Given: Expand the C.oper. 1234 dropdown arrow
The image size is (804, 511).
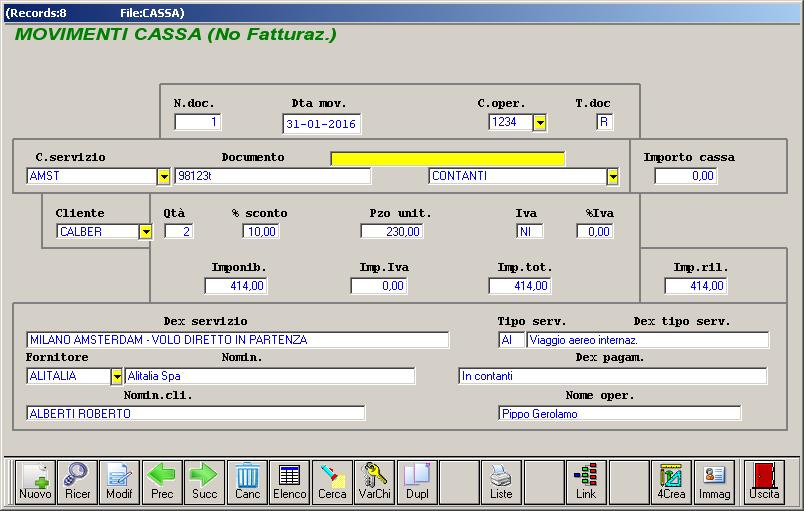Looking at the screenshot, I should pyautogui.click(x=539, y=122).
